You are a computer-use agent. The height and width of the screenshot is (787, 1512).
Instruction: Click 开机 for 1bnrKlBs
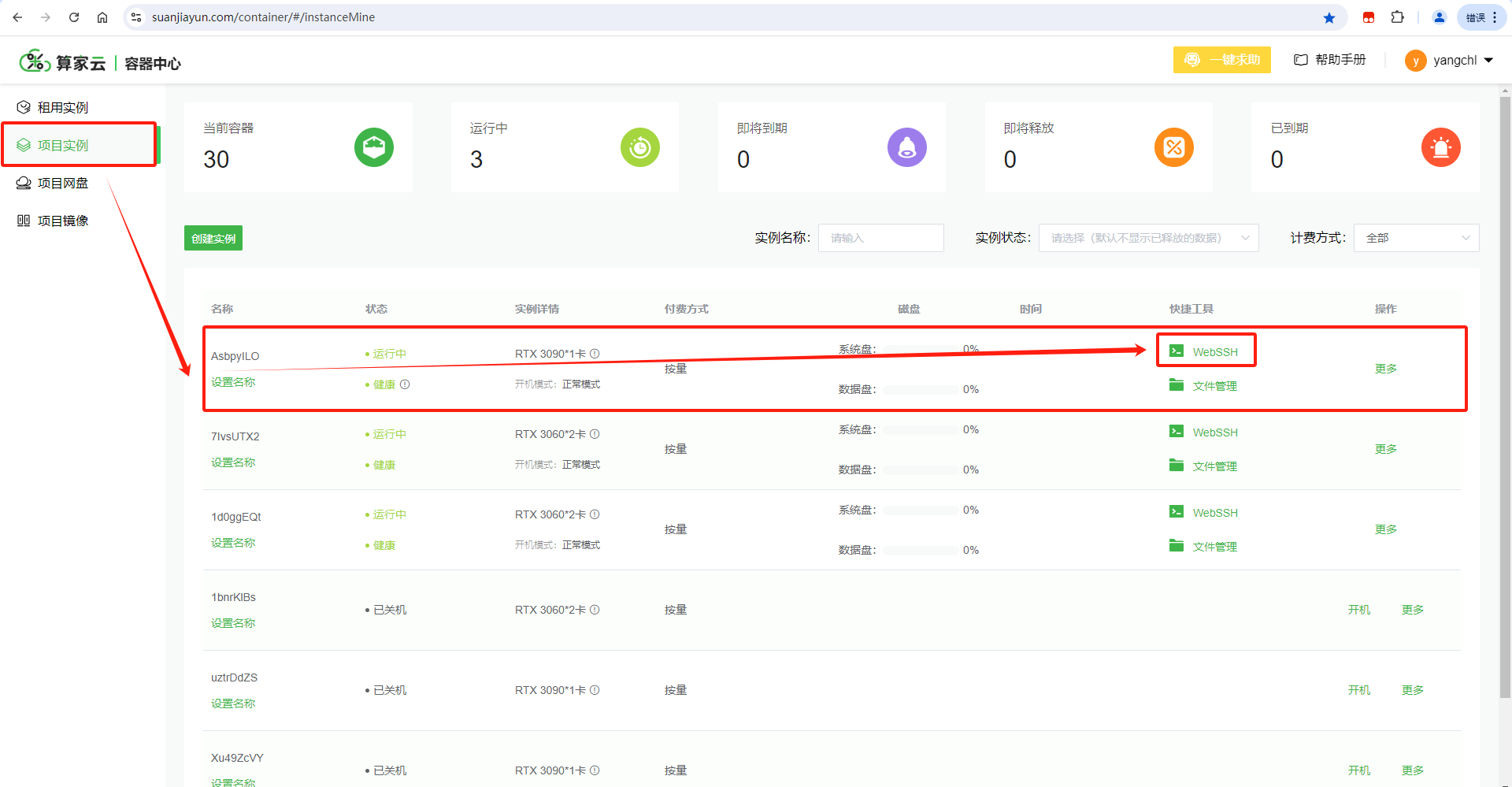point(1359,610)
